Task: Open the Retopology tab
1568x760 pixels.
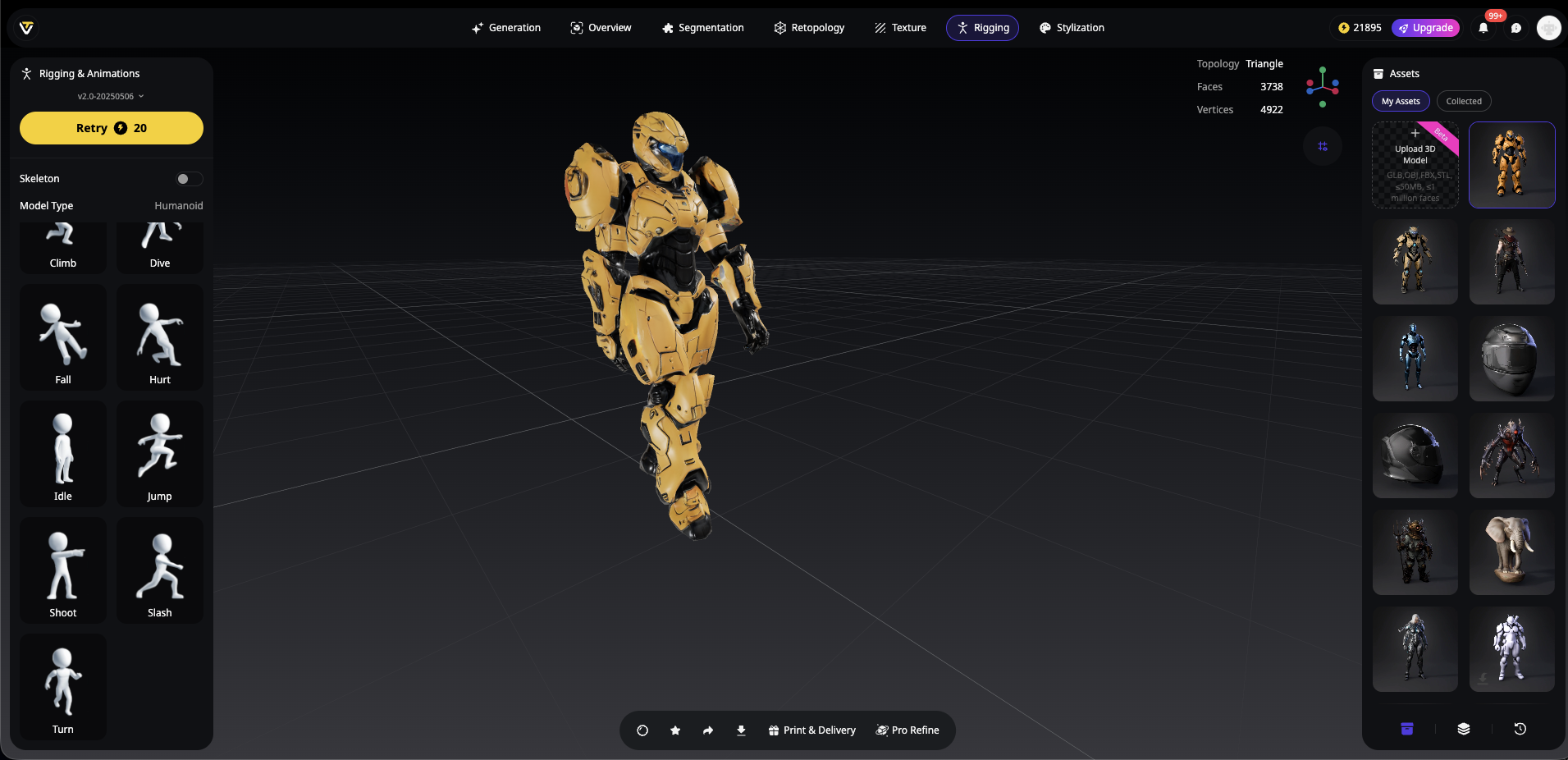Action: click(x=809, y=28)
